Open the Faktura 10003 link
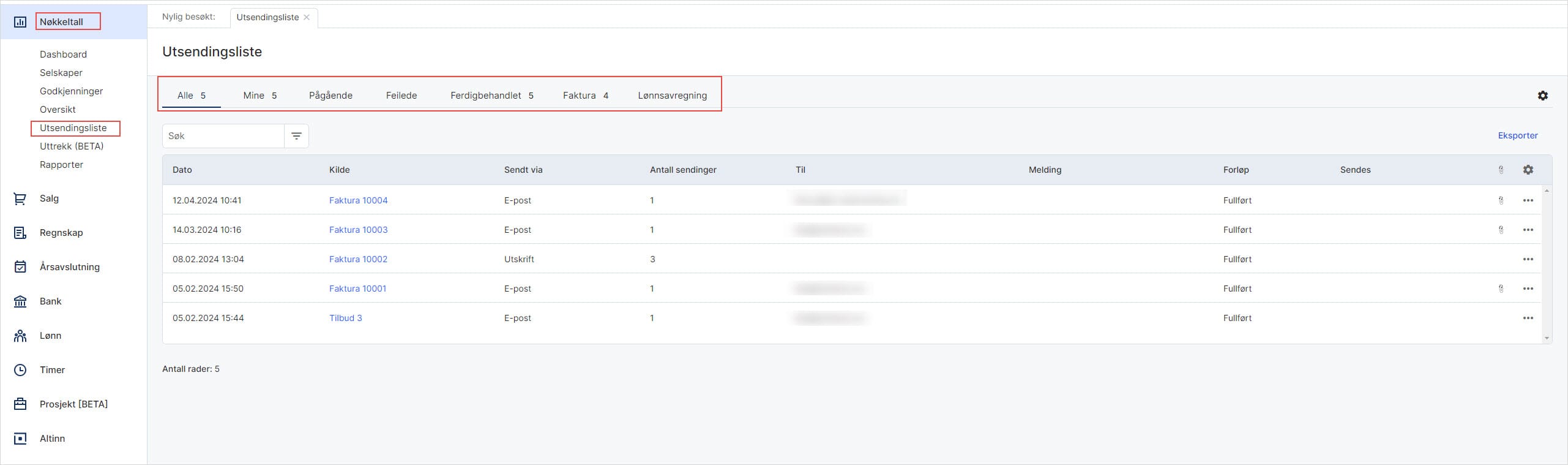 pos(358,230)
